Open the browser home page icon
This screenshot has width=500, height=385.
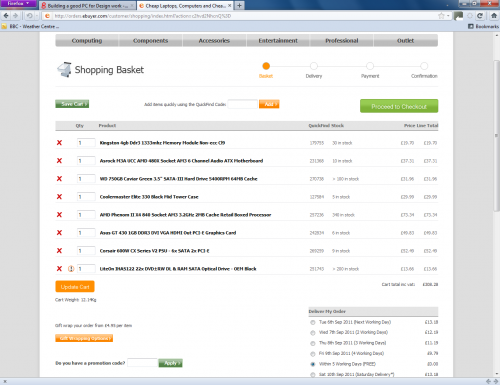tap(494, 16)
